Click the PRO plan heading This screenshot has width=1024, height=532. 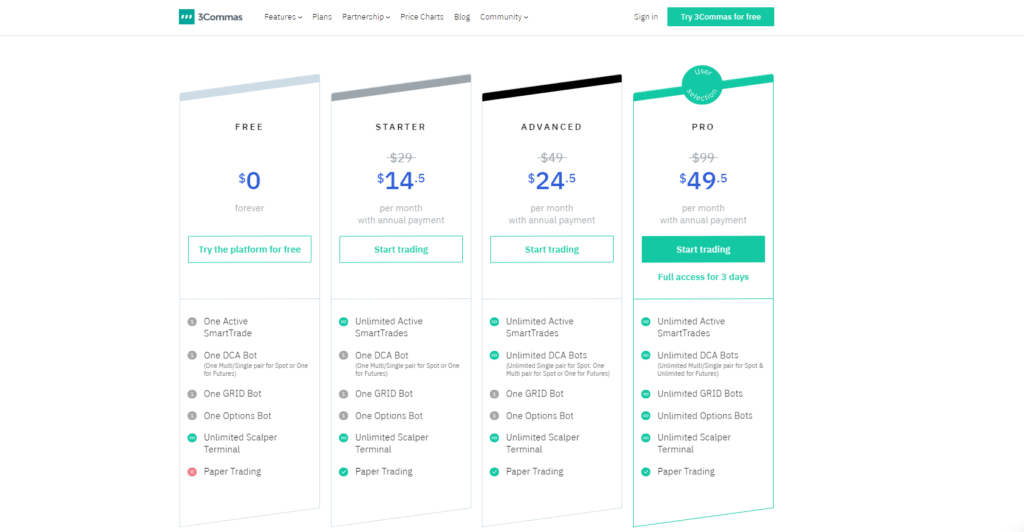703,127
